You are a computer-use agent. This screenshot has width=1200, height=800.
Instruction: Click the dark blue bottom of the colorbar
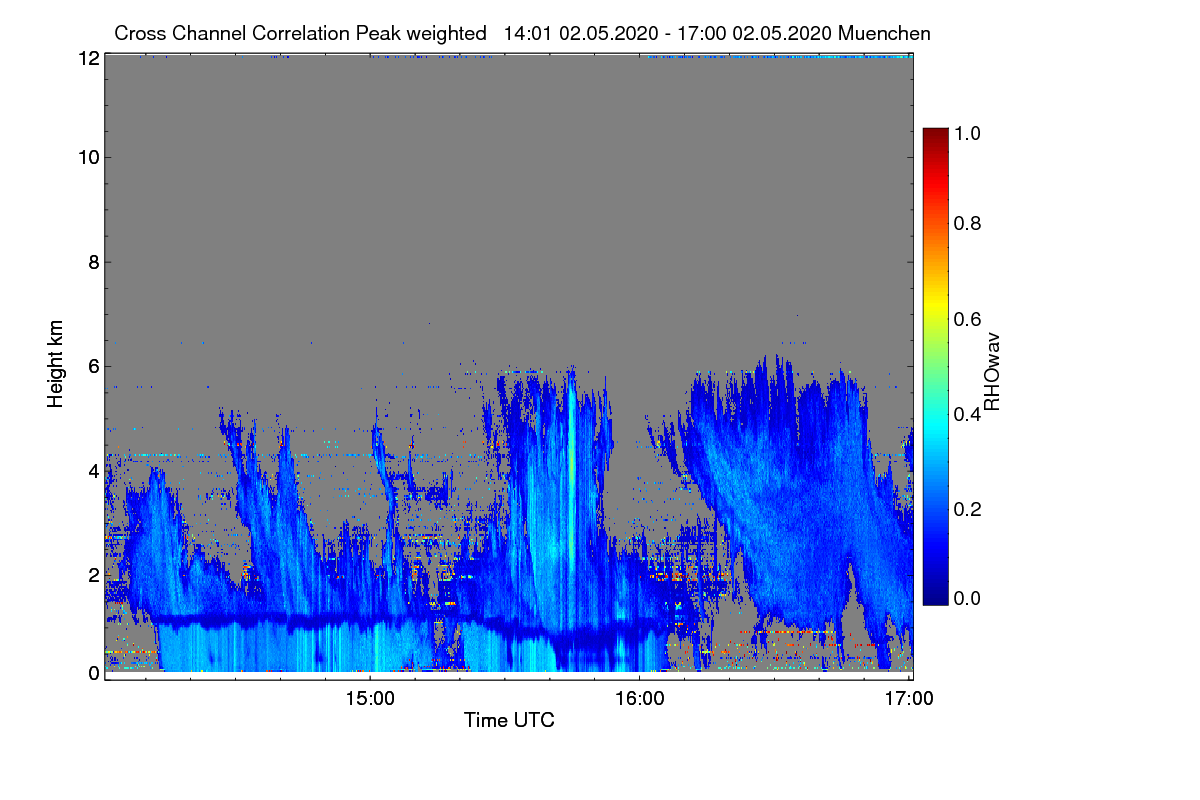[934, 597]
